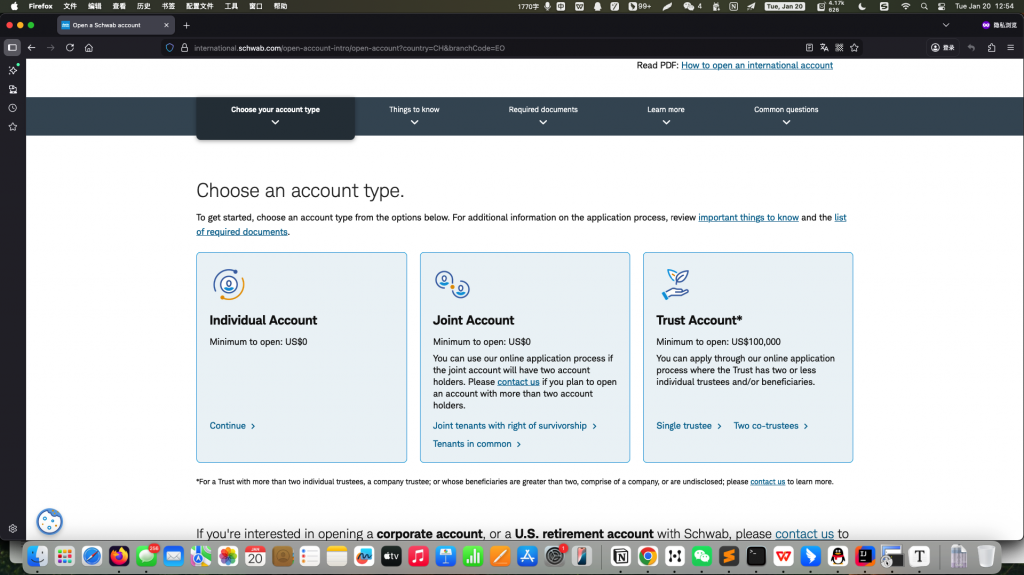Click the translate page icon in address bar
The width and height of the screenshot is (1024, 575).
tap(824, 48)
